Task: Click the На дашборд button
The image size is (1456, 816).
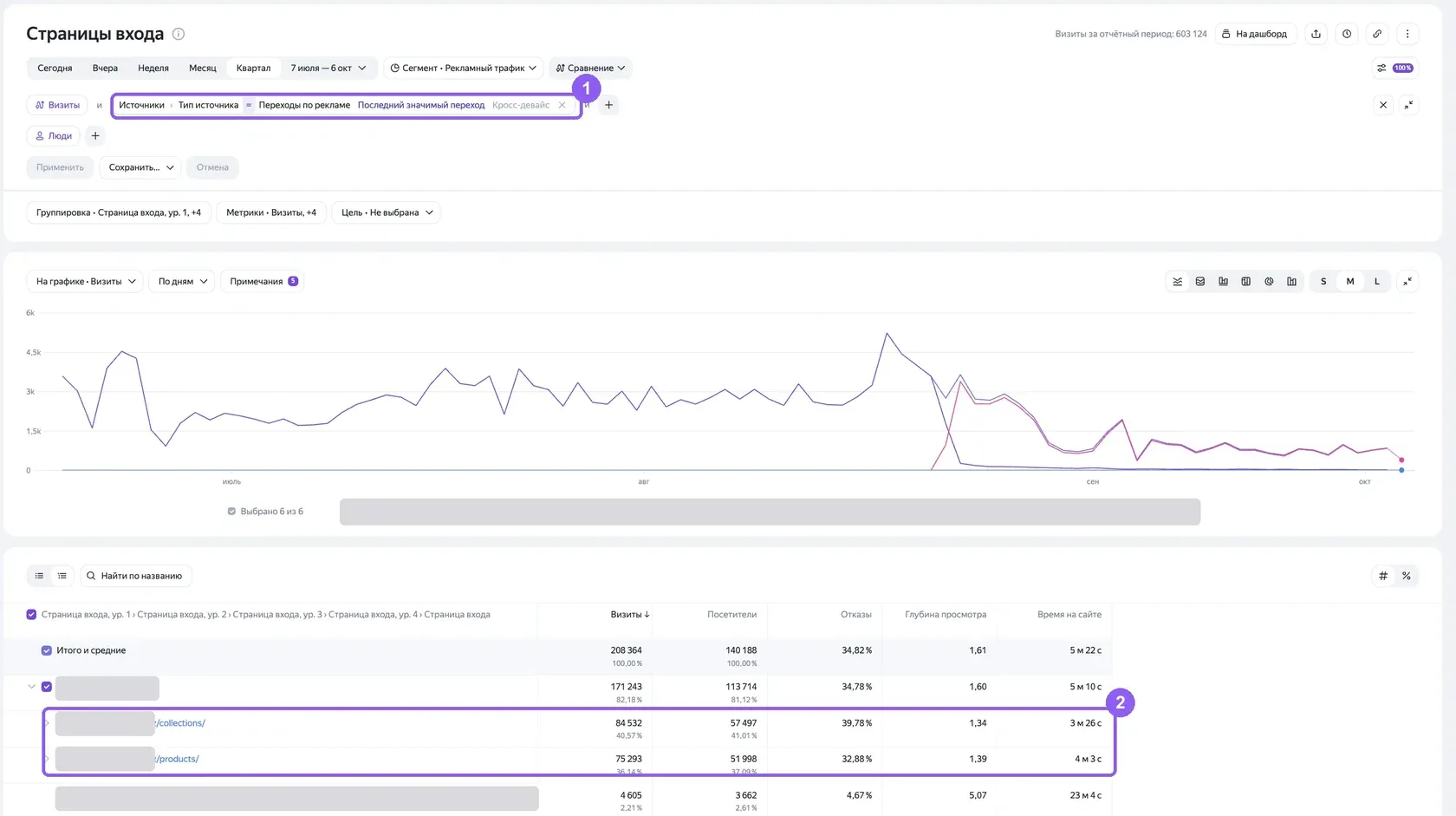Action: pyautogui.click(x=1255, y=34)
